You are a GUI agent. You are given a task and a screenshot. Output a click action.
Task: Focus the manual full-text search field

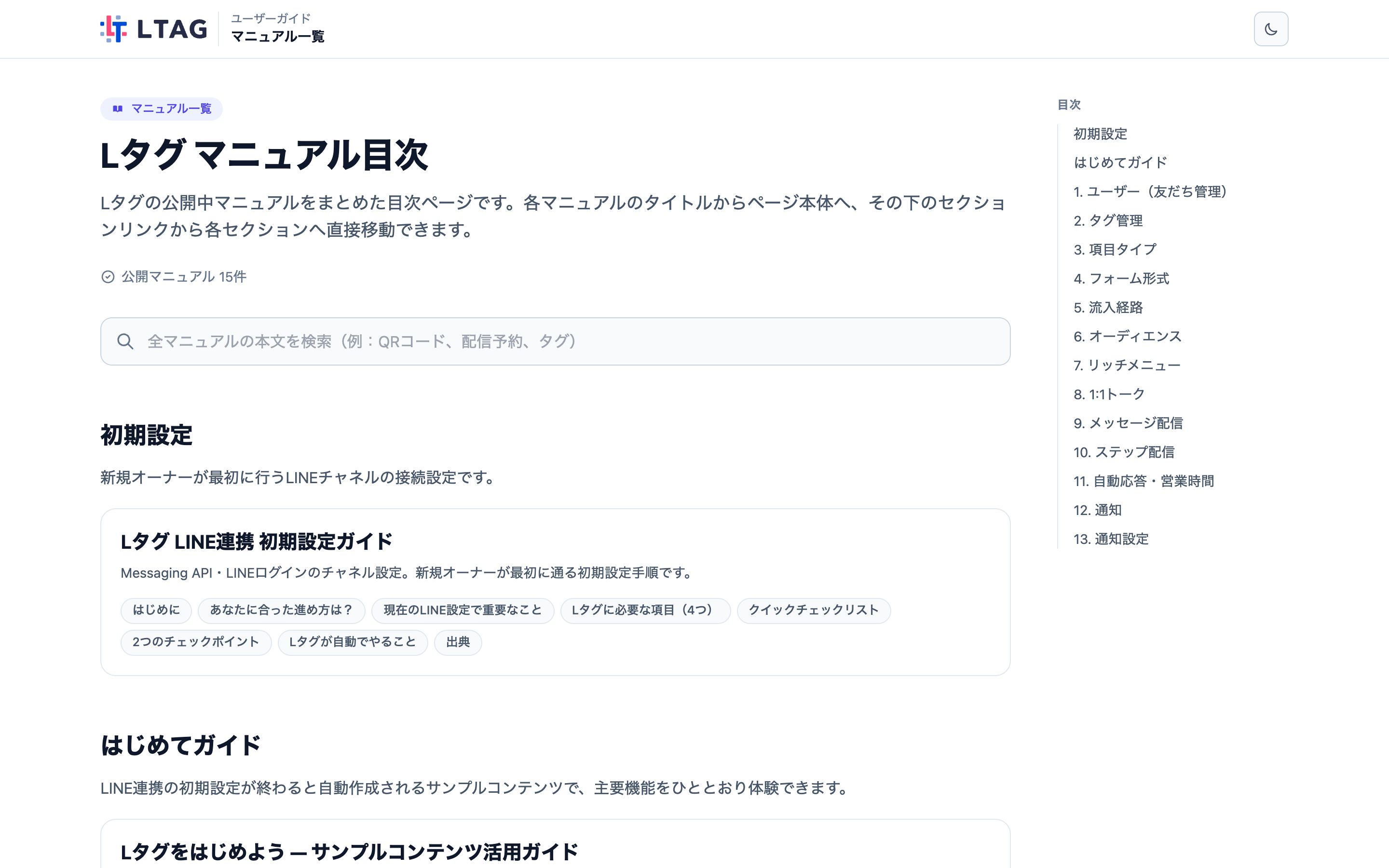coord(555,341)
